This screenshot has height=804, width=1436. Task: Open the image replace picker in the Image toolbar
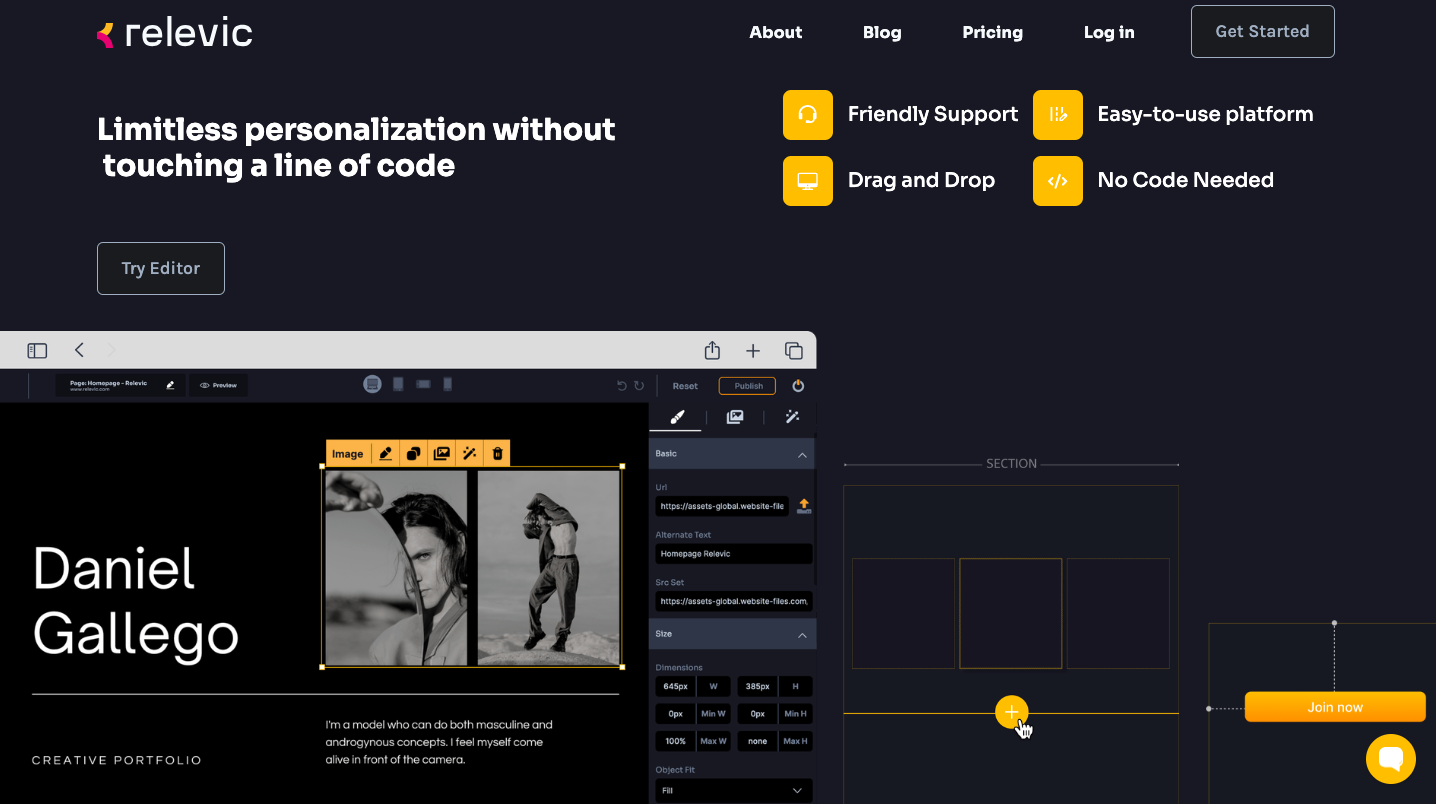[x=441, y=453]
